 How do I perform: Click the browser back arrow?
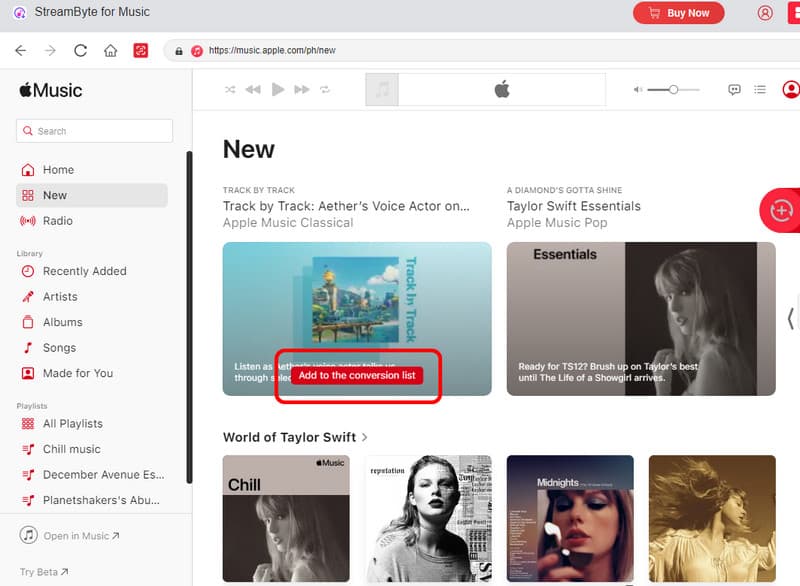coord(20,50)
